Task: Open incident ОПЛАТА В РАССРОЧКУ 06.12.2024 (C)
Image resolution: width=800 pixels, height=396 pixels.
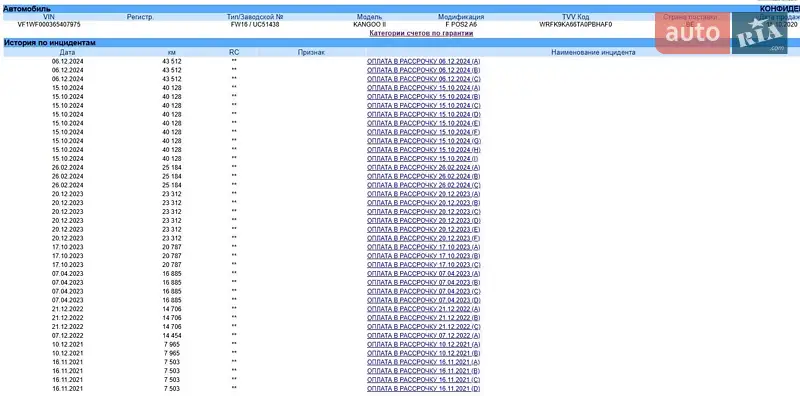Action: [x=423, y=79]
